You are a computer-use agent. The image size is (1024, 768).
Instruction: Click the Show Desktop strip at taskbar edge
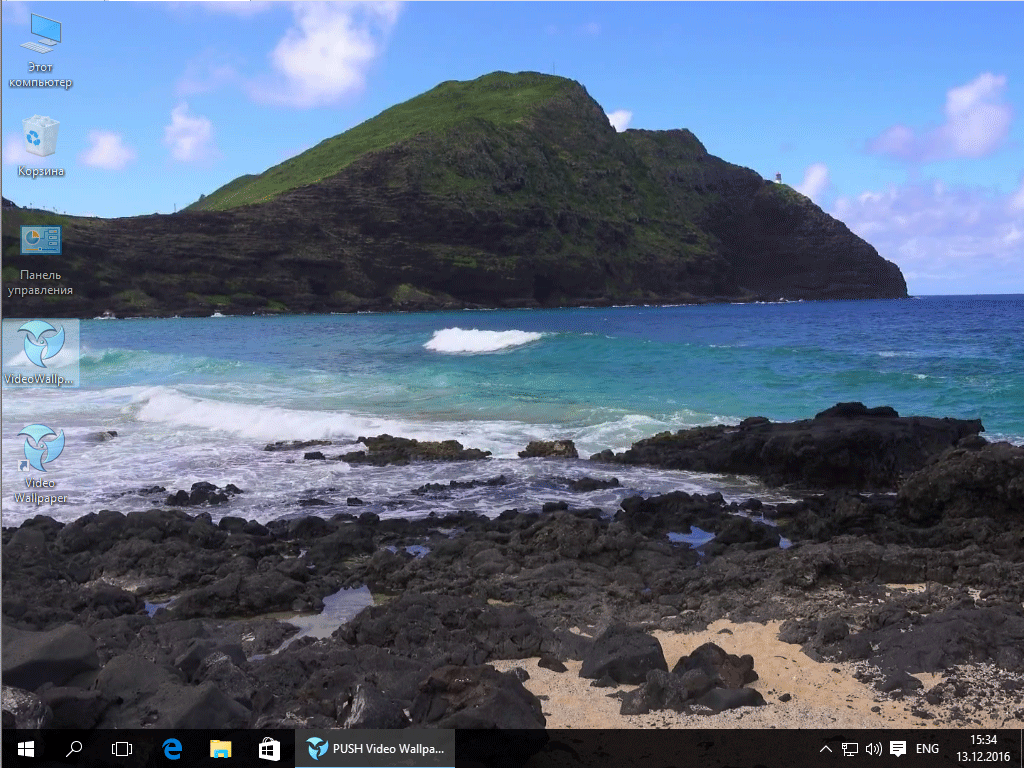click(x=1021, y=748)
